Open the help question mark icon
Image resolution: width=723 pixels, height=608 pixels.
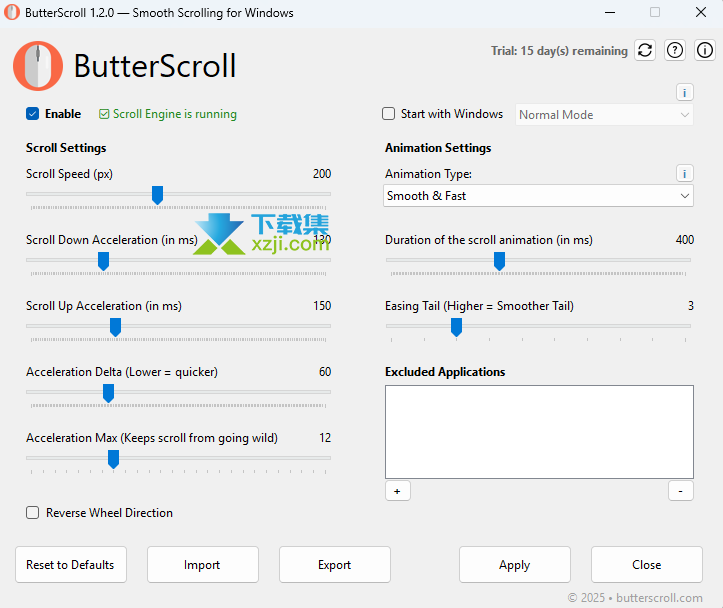675,50
